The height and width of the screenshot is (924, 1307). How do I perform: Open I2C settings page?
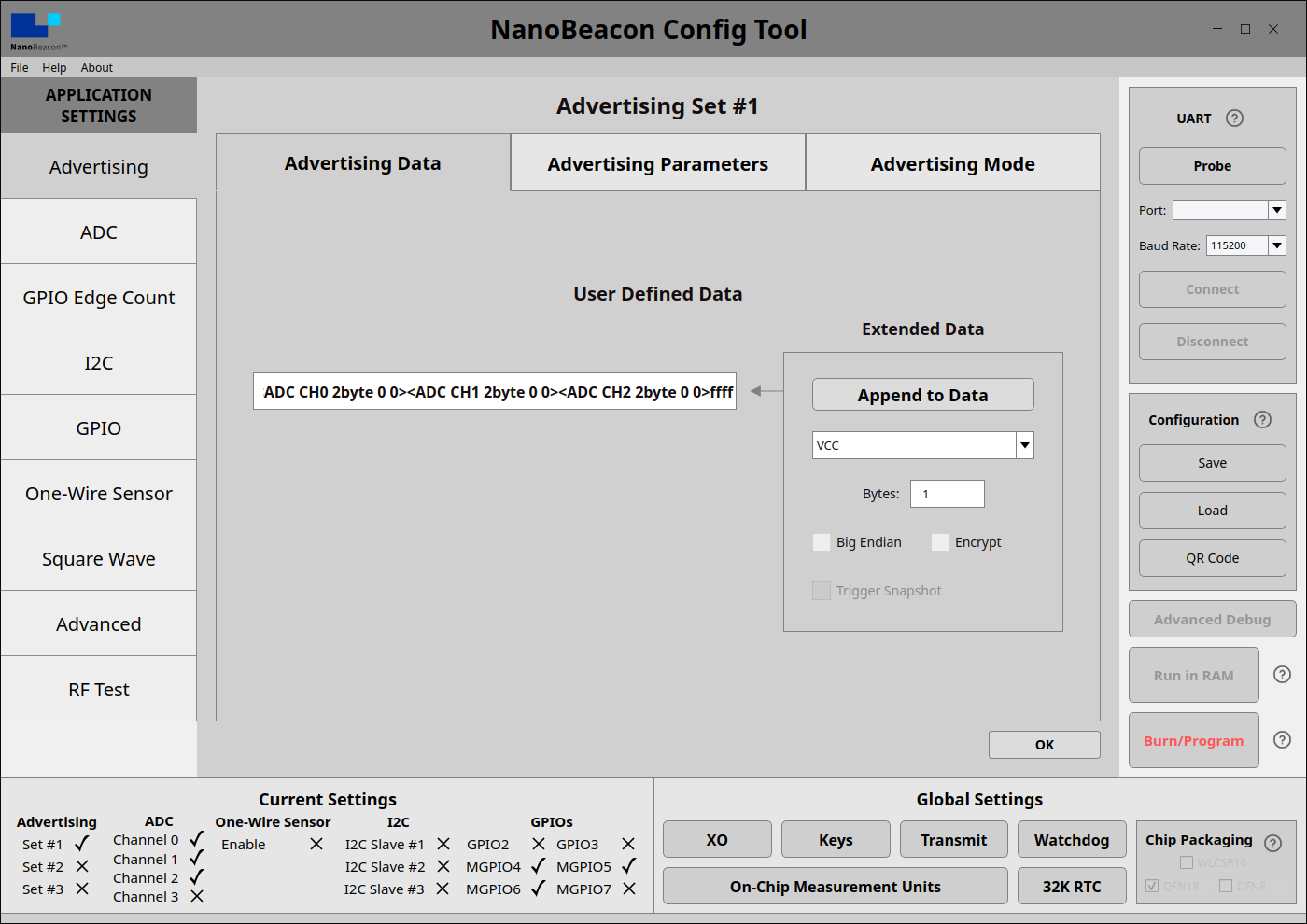[x=99, y=362]
